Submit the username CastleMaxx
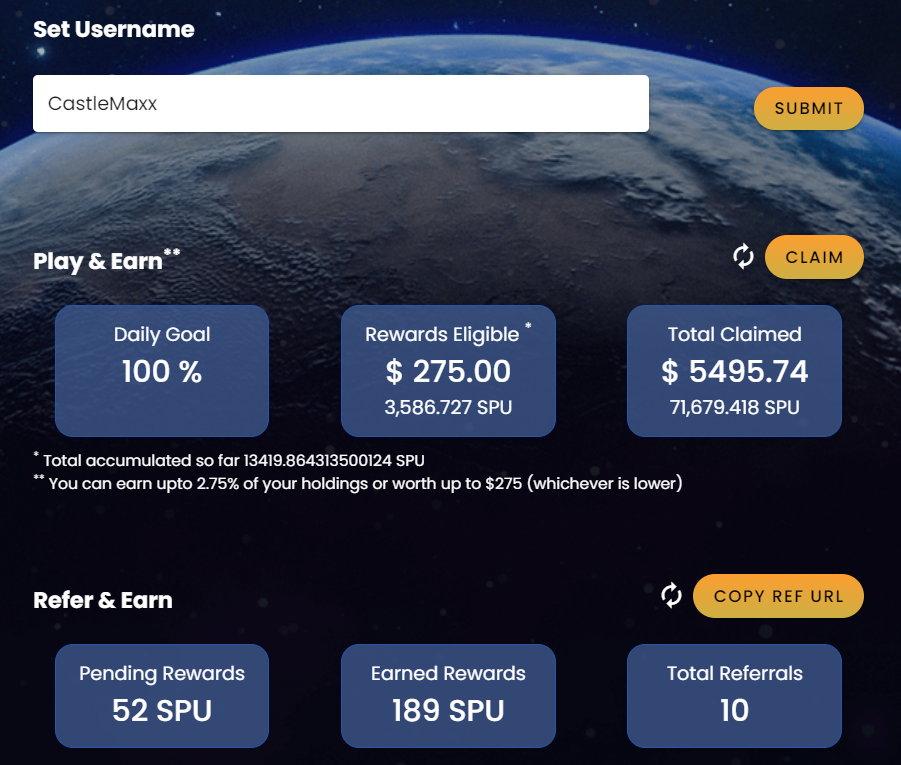This screenshot has height=765, width=901. 808,108
